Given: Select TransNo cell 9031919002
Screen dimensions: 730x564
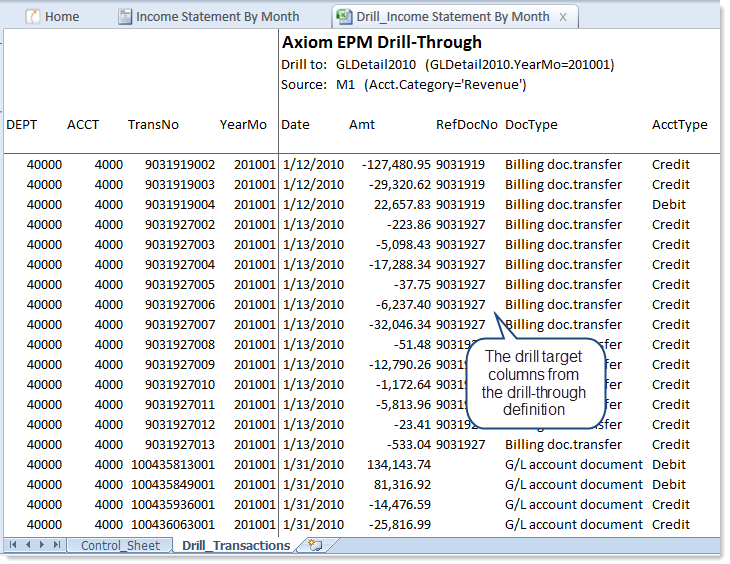Looking at the screenshot, I should click(x=180, y=165).
